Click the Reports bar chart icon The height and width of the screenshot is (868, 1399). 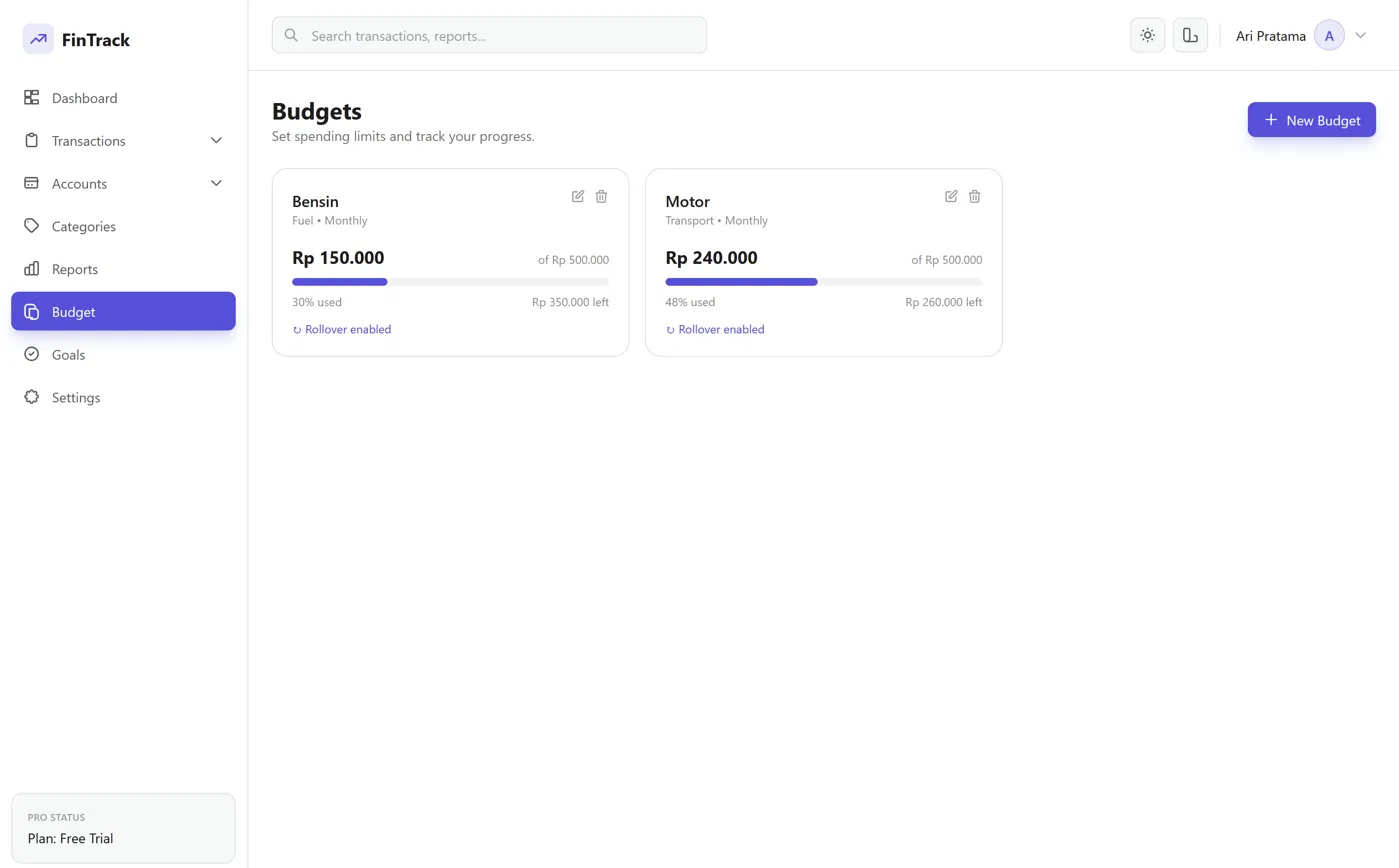31,269
